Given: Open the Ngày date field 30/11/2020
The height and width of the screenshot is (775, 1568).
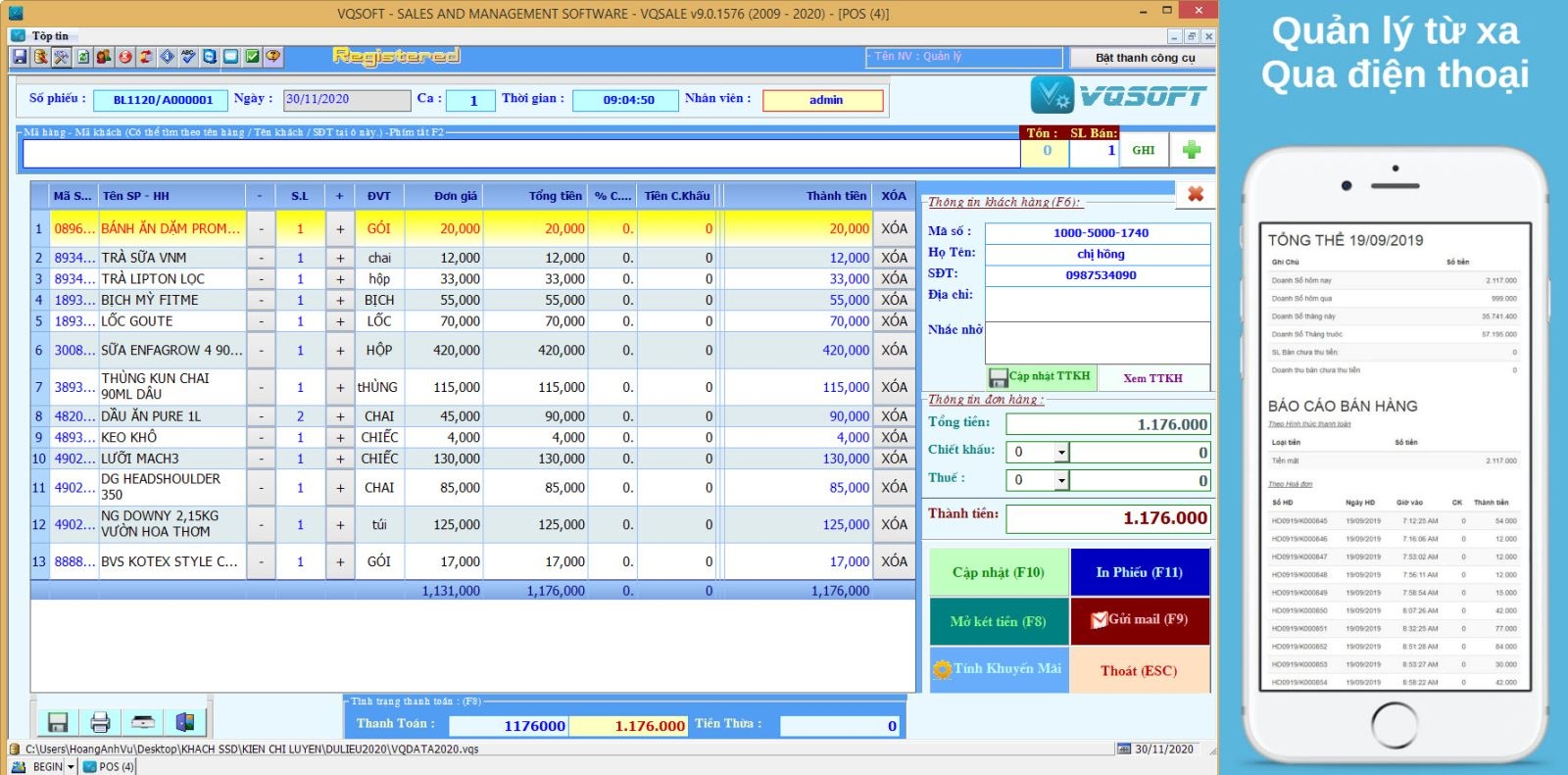Looking at the screenshot, I should (347, 100).
